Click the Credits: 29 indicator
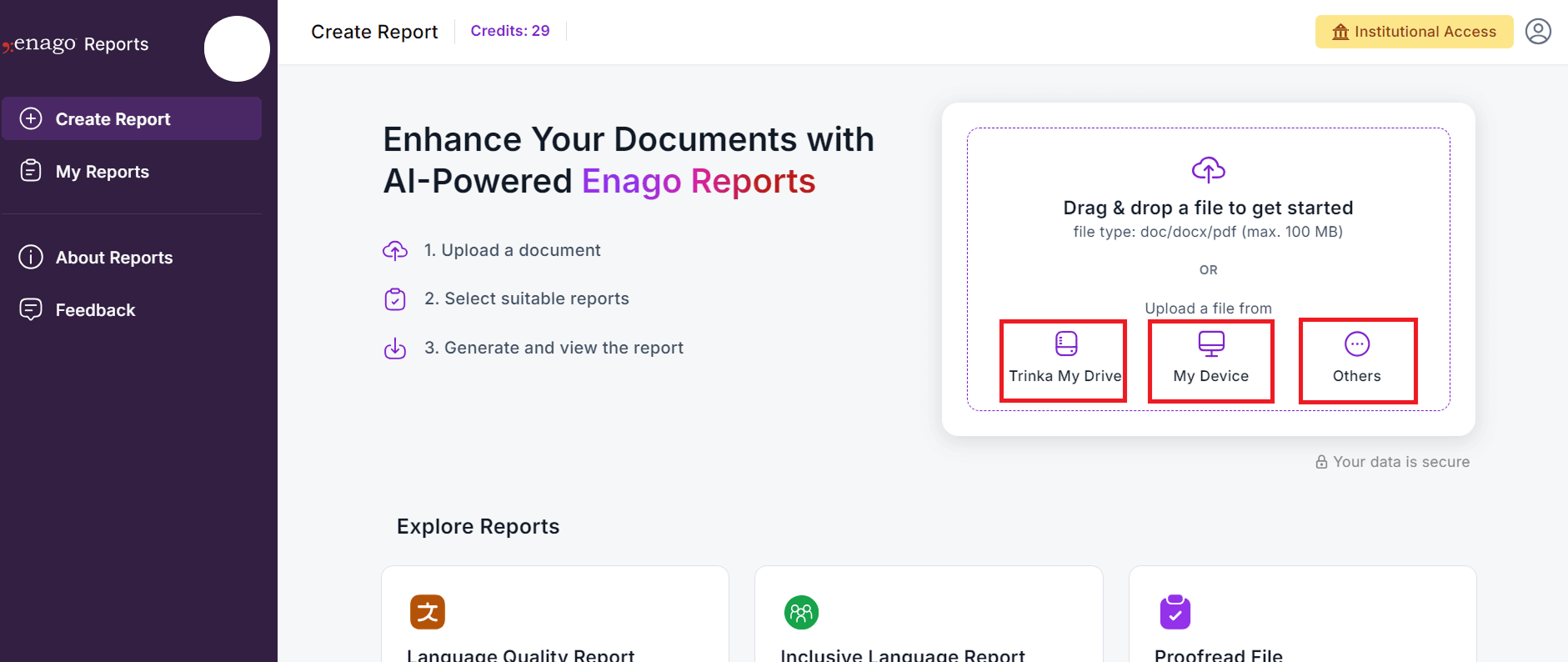This screenshot has height=662, width=1568. 510,31
